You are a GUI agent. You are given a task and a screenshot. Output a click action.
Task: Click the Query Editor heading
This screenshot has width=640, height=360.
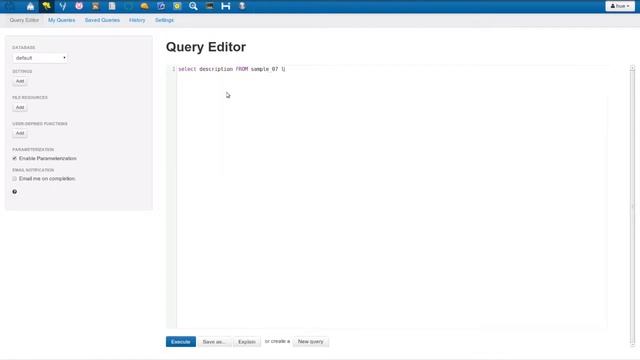point(206,47)
